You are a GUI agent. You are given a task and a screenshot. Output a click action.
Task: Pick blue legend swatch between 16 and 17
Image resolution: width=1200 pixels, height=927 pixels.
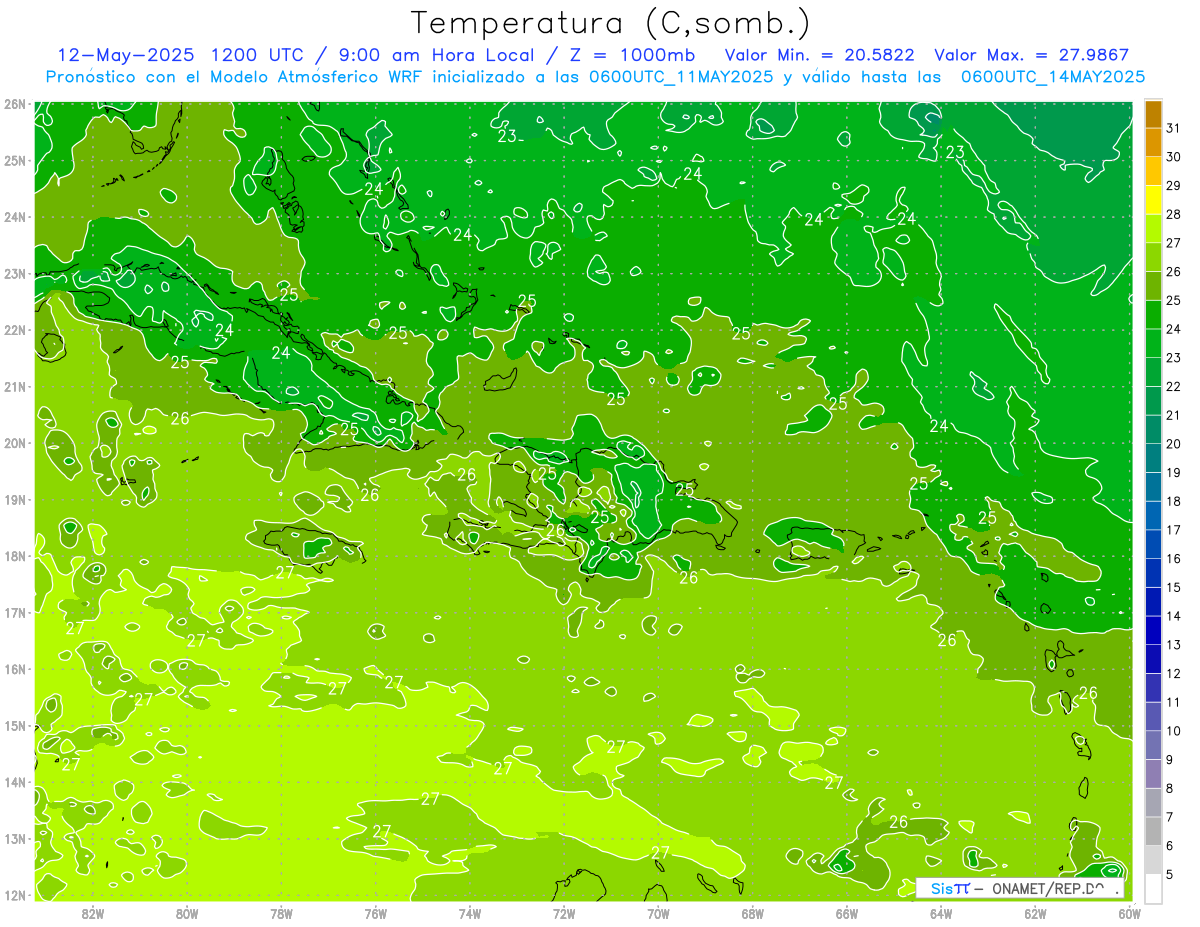pyautogui.click(x=1153, y=543)
